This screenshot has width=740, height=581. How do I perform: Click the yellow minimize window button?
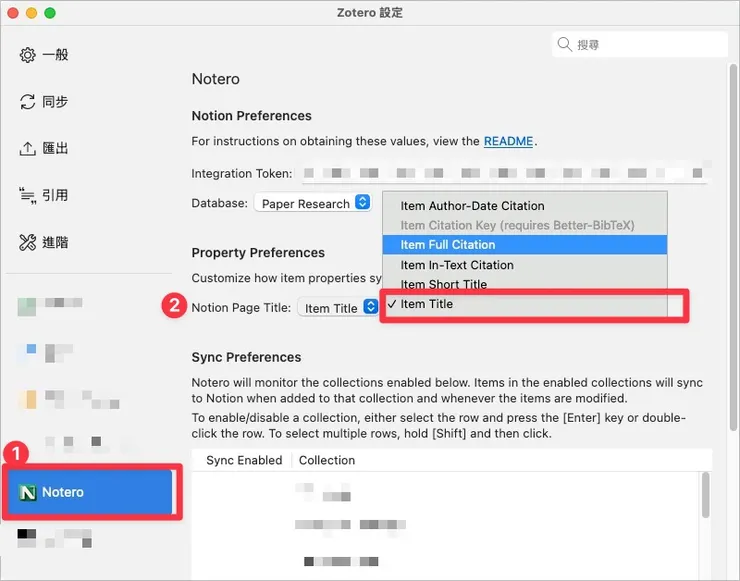click(x=32, y=13)
